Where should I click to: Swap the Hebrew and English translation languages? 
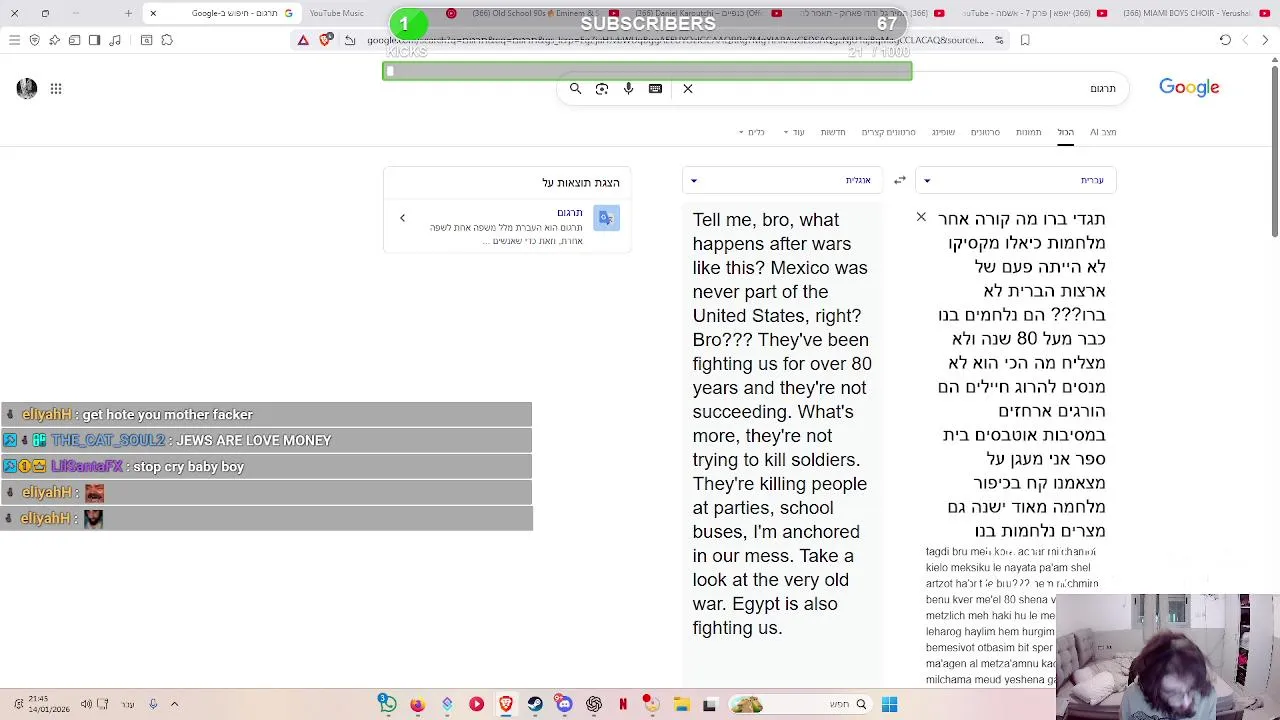point(900,180)
